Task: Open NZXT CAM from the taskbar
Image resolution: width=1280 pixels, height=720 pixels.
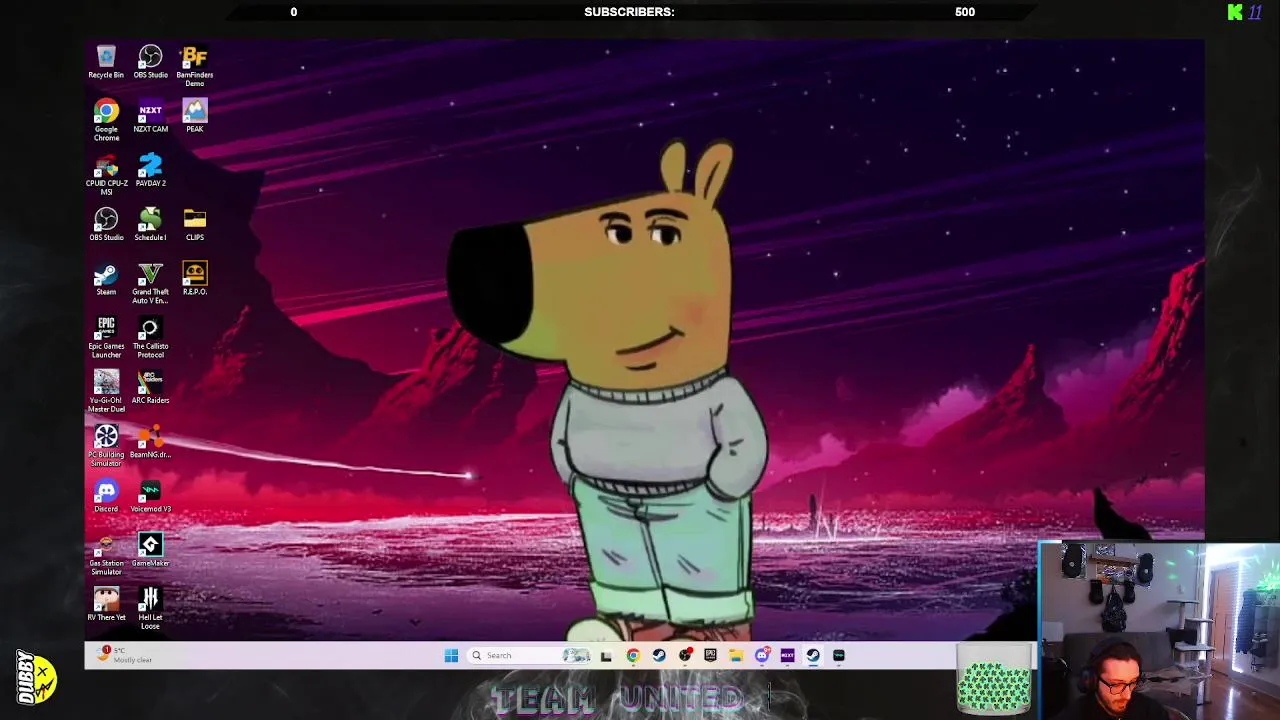Action: (787, 655)
